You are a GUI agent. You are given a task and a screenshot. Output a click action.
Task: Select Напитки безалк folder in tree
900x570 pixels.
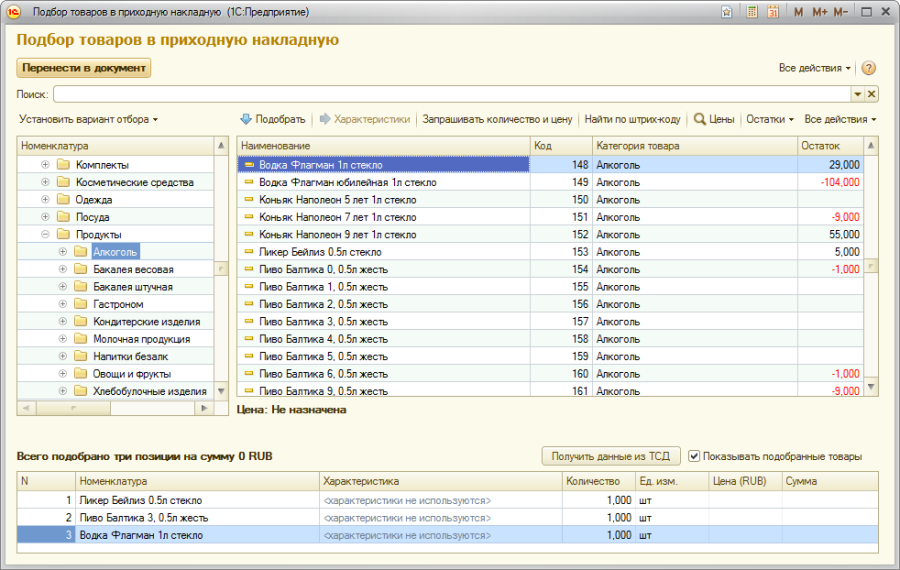[x=130, y=356]
